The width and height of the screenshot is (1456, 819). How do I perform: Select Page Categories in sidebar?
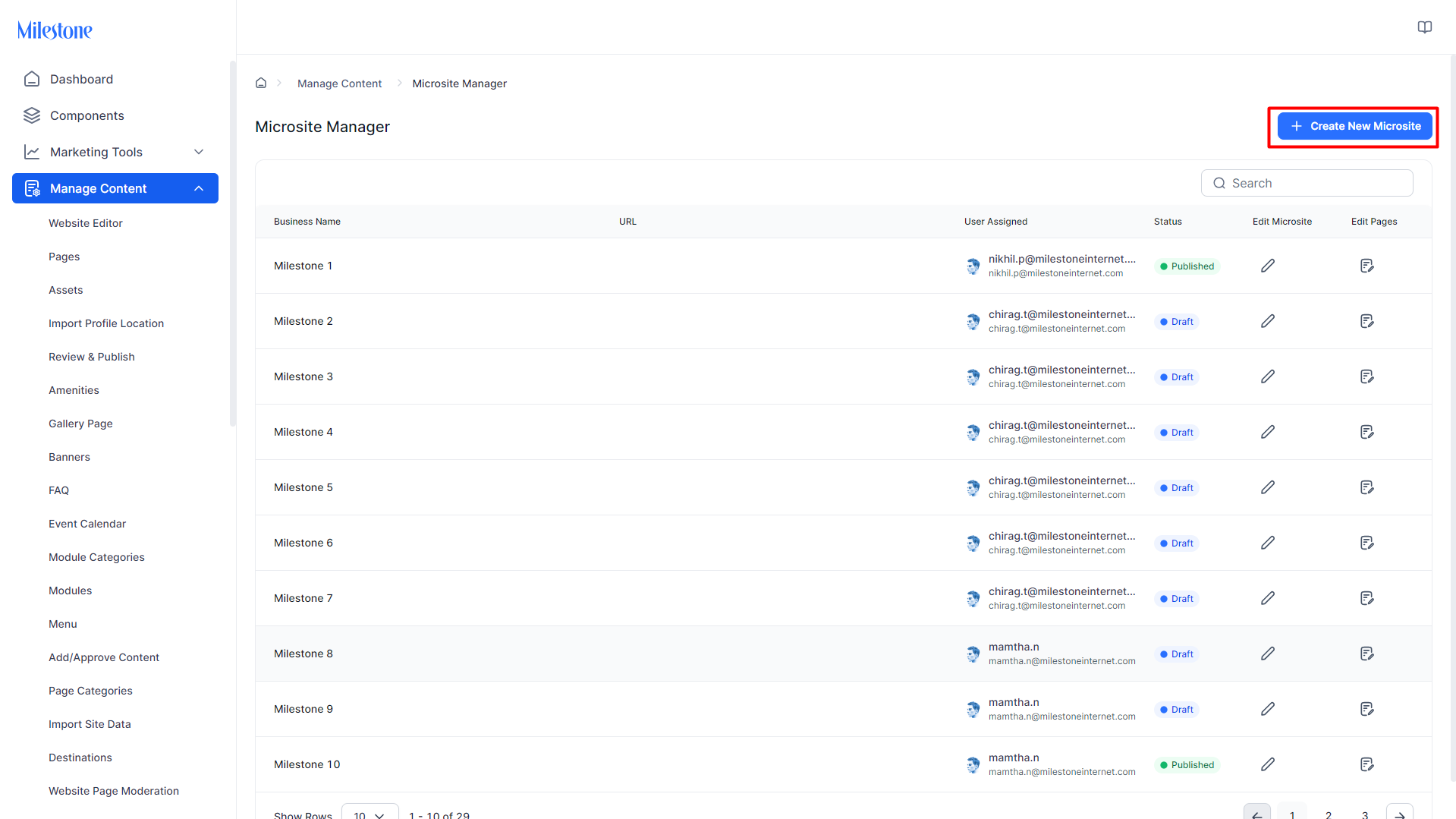[90, 691]
